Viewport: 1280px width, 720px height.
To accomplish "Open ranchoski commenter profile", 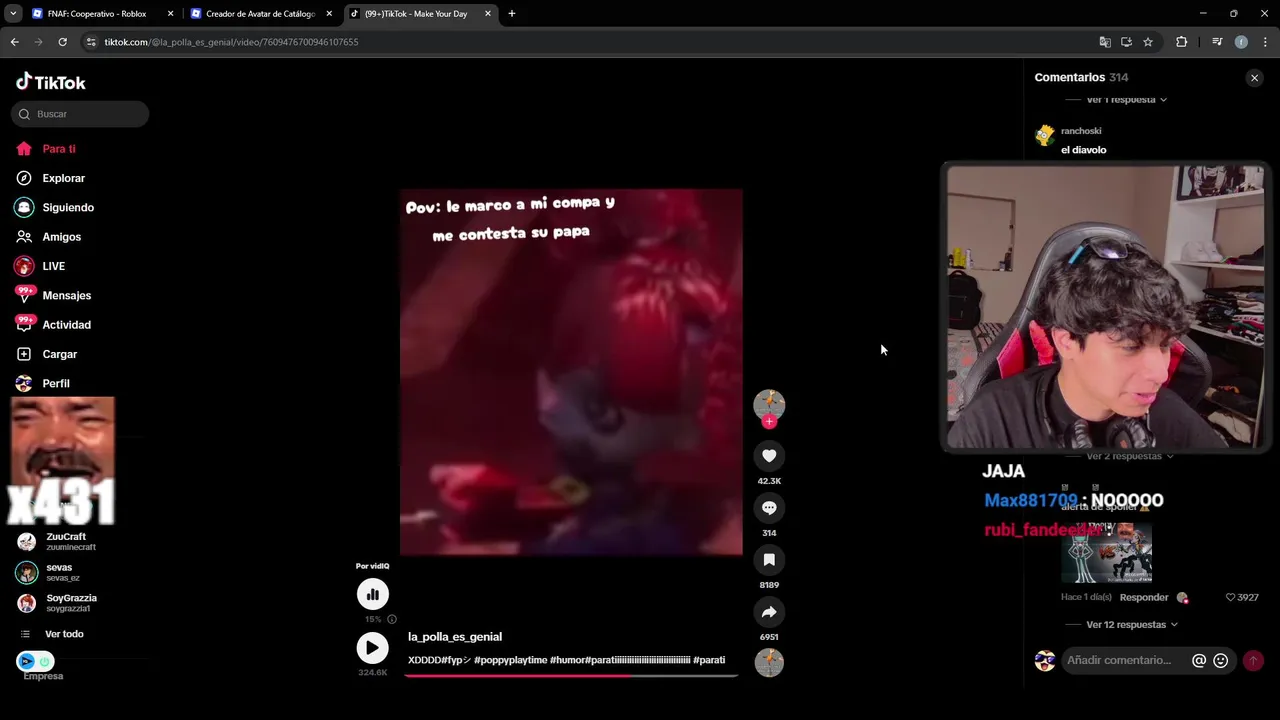I will tap(1081, 131).
